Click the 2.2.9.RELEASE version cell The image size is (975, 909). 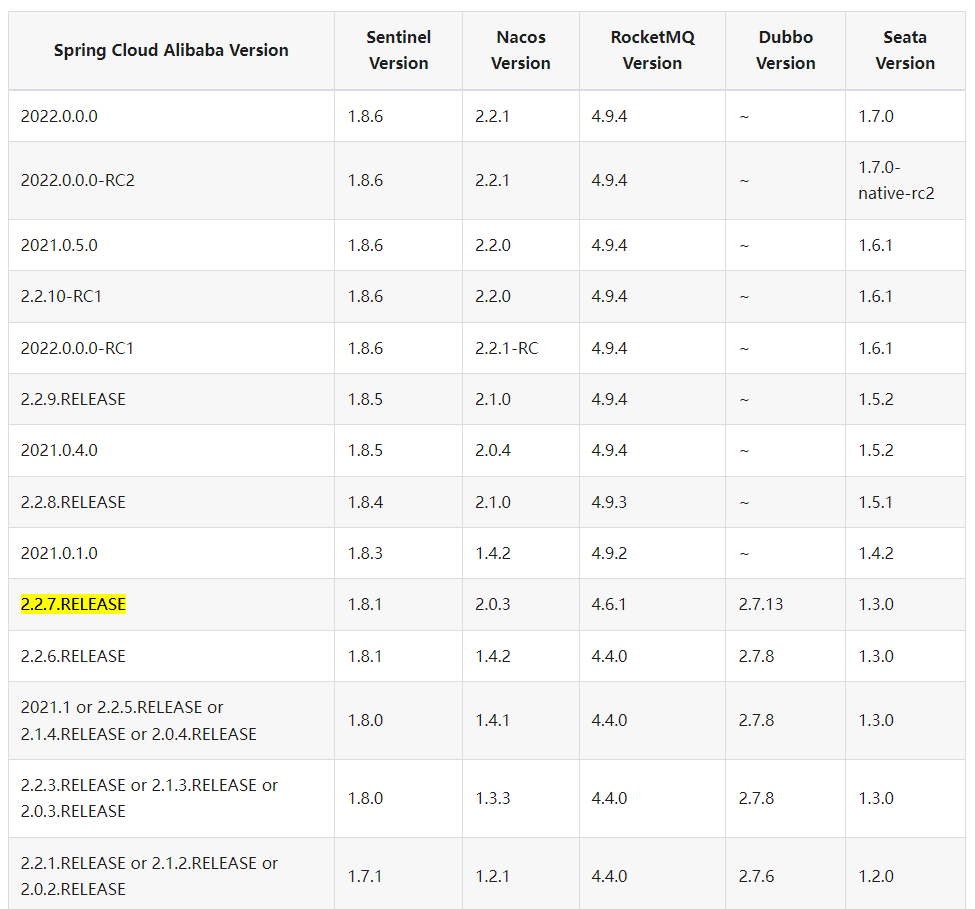click(73, 399)
